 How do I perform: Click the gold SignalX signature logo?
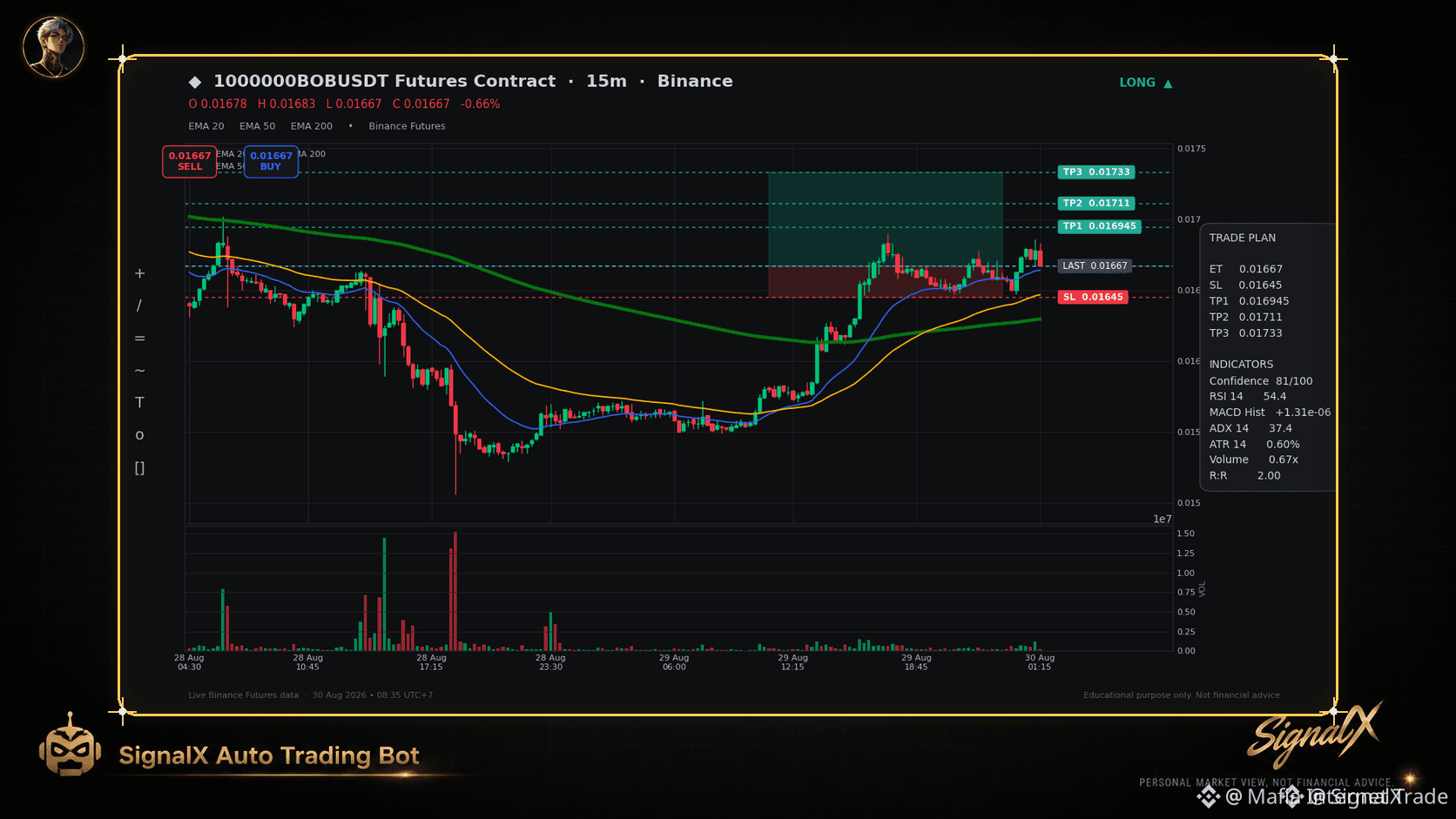(x=1315, y=735)
